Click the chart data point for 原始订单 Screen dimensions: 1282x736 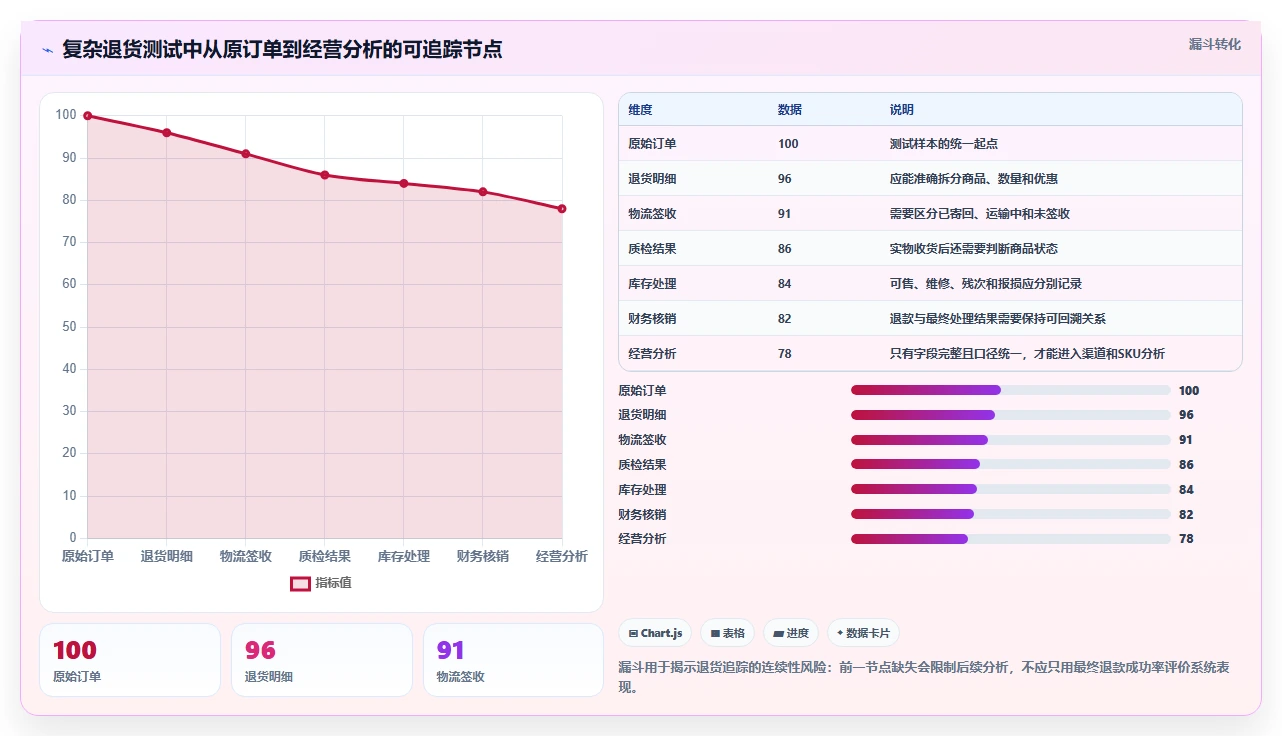88,116
